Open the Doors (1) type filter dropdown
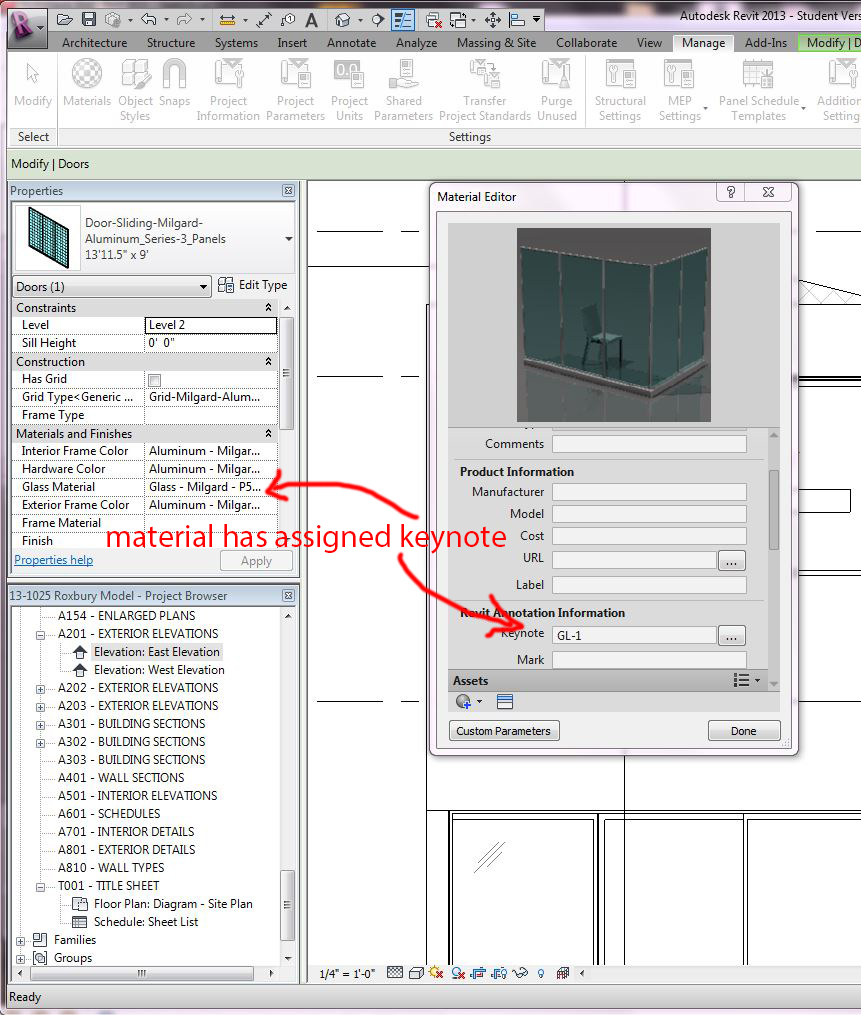This screenshot has width=861, height=1015. click(x=112, y=286)
